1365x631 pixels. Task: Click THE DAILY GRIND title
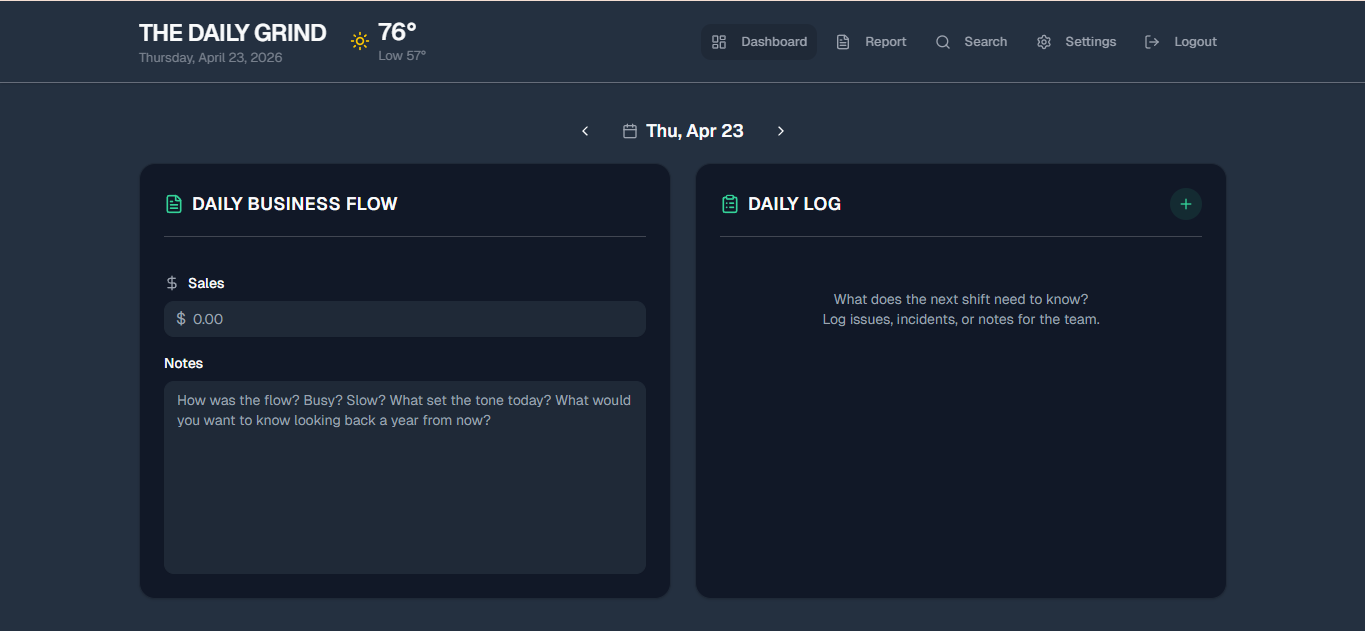[x=232, y=32]
